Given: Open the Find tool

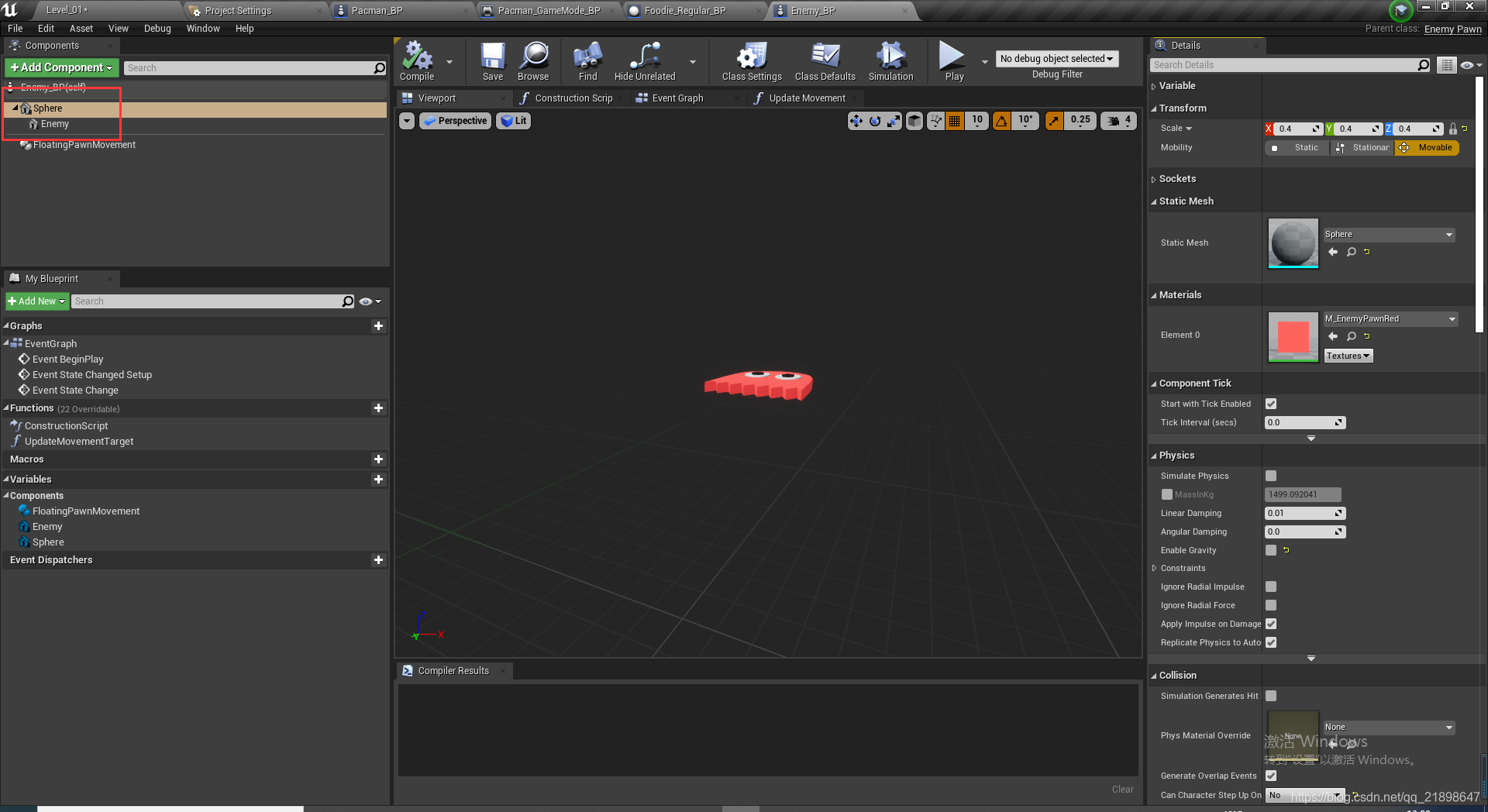Looking at the screenshot, I should pos(587,61).
